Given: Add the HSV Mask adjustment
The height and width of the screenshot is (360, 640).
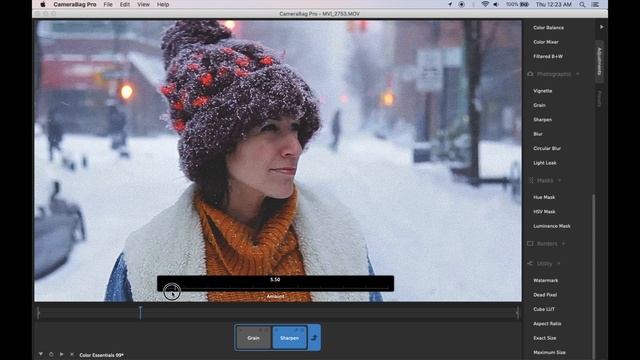Looking at the screenshot, I should [544, 212].
